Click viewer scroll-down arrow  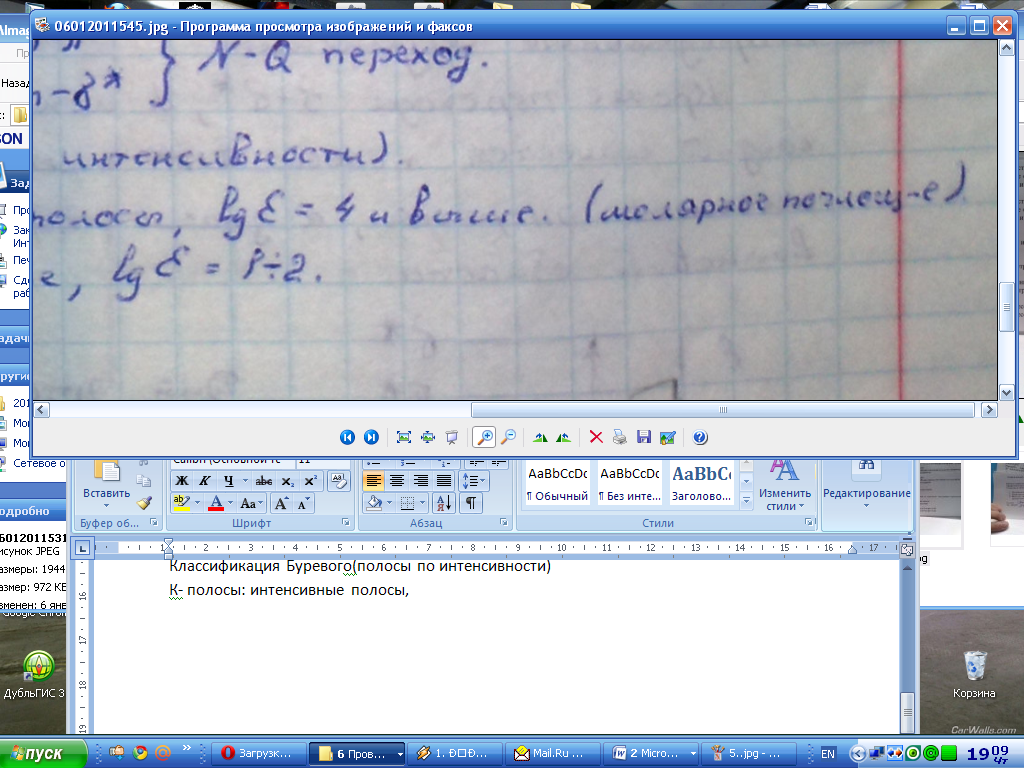coord(1006,392)
